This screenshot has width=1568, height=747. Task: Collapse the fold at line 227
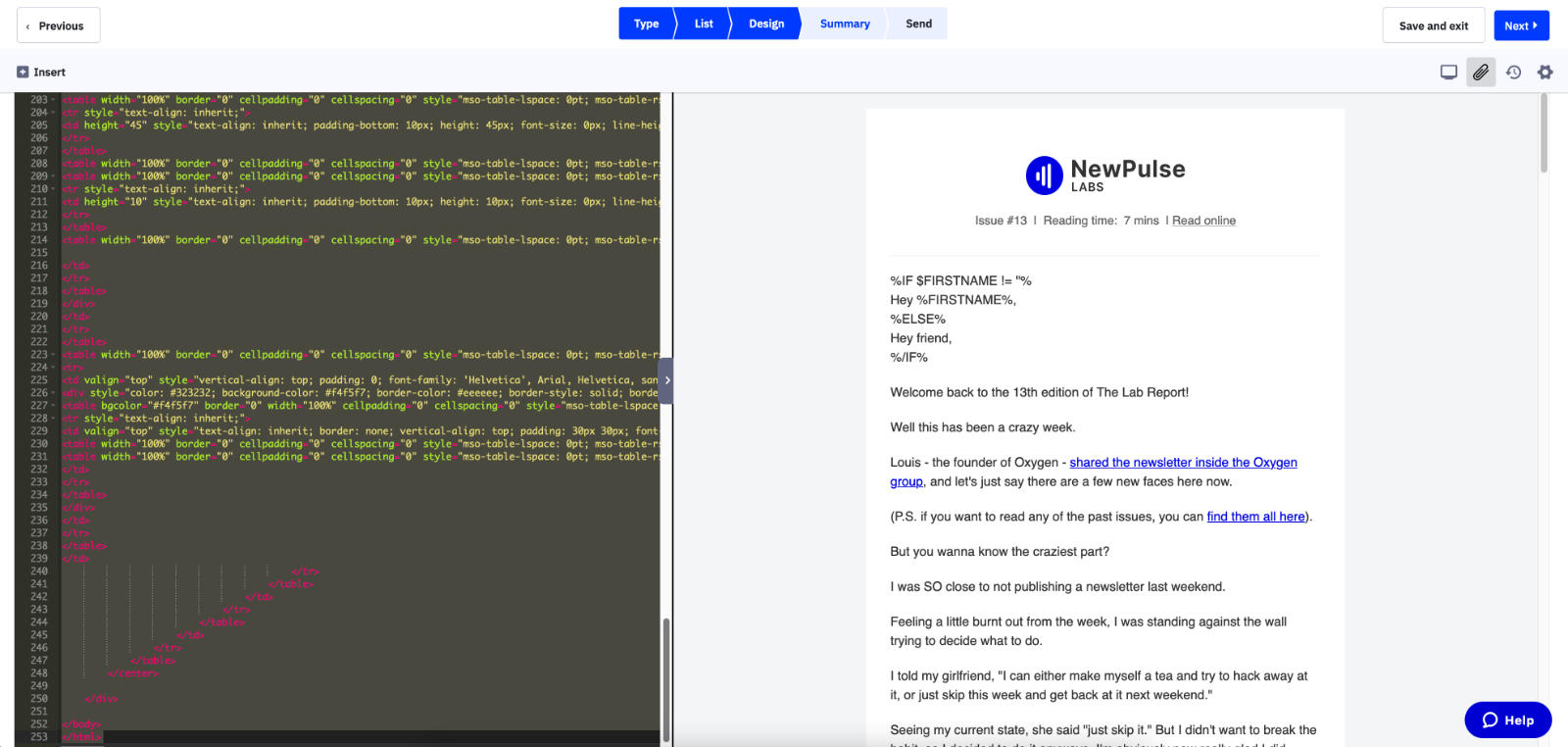(x=53, y=406)
